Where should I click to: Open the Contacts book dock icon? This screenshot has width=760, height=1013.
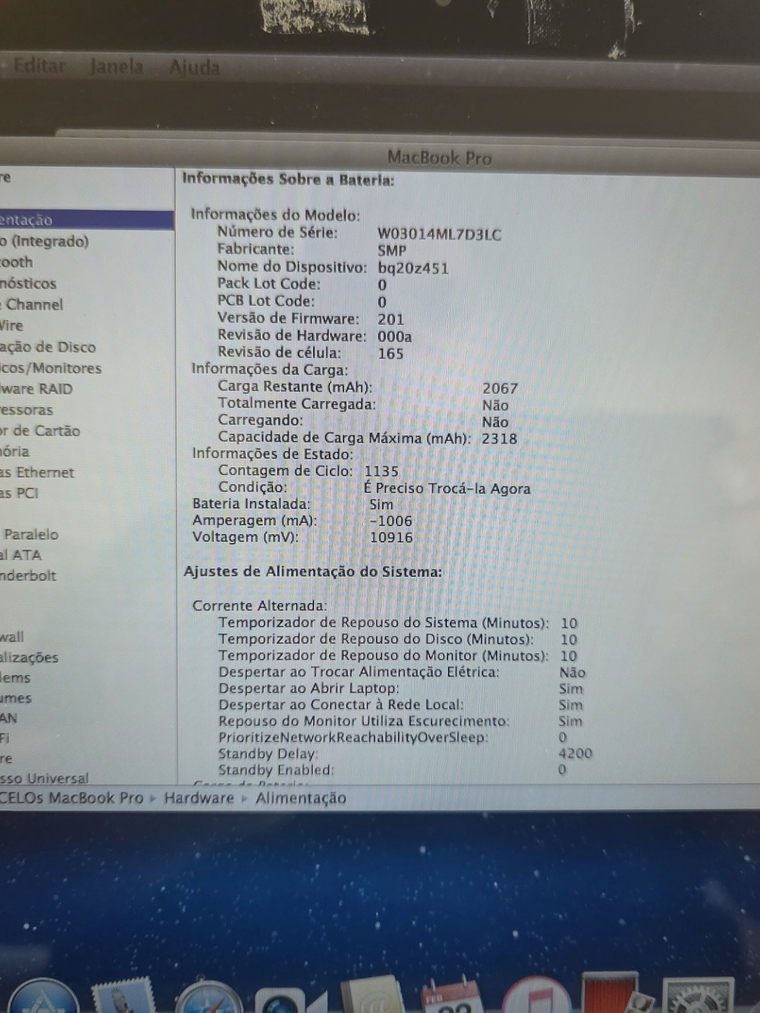tap(372, 996)
